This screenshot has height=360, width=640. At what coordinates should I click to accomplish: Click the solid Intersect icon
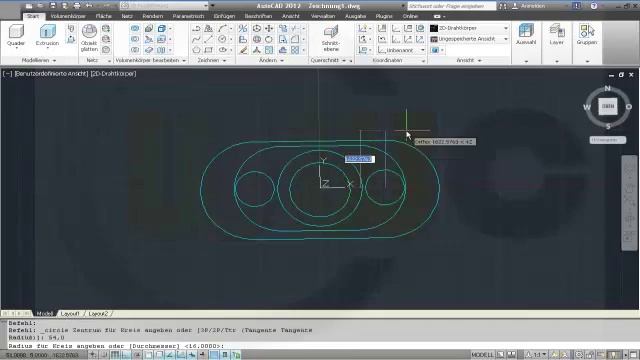click(x=135, y=50)
